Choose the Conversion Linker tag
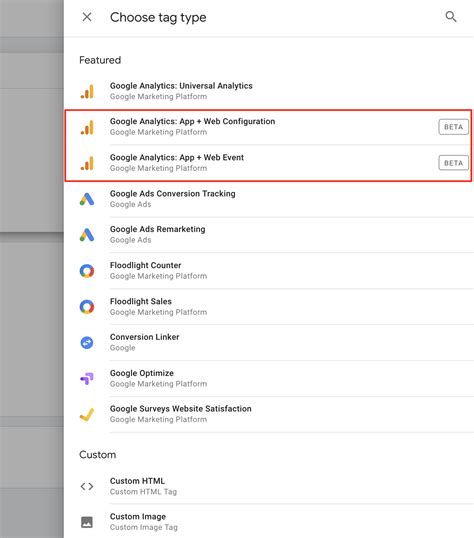Viewport: 474px width, 538px height. [x=269, y=342]
